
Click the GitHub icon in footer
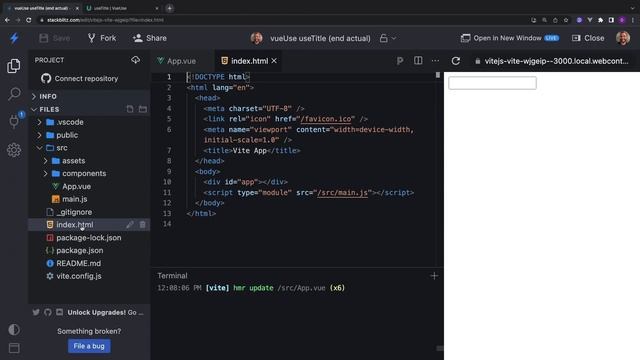[48, 312]
